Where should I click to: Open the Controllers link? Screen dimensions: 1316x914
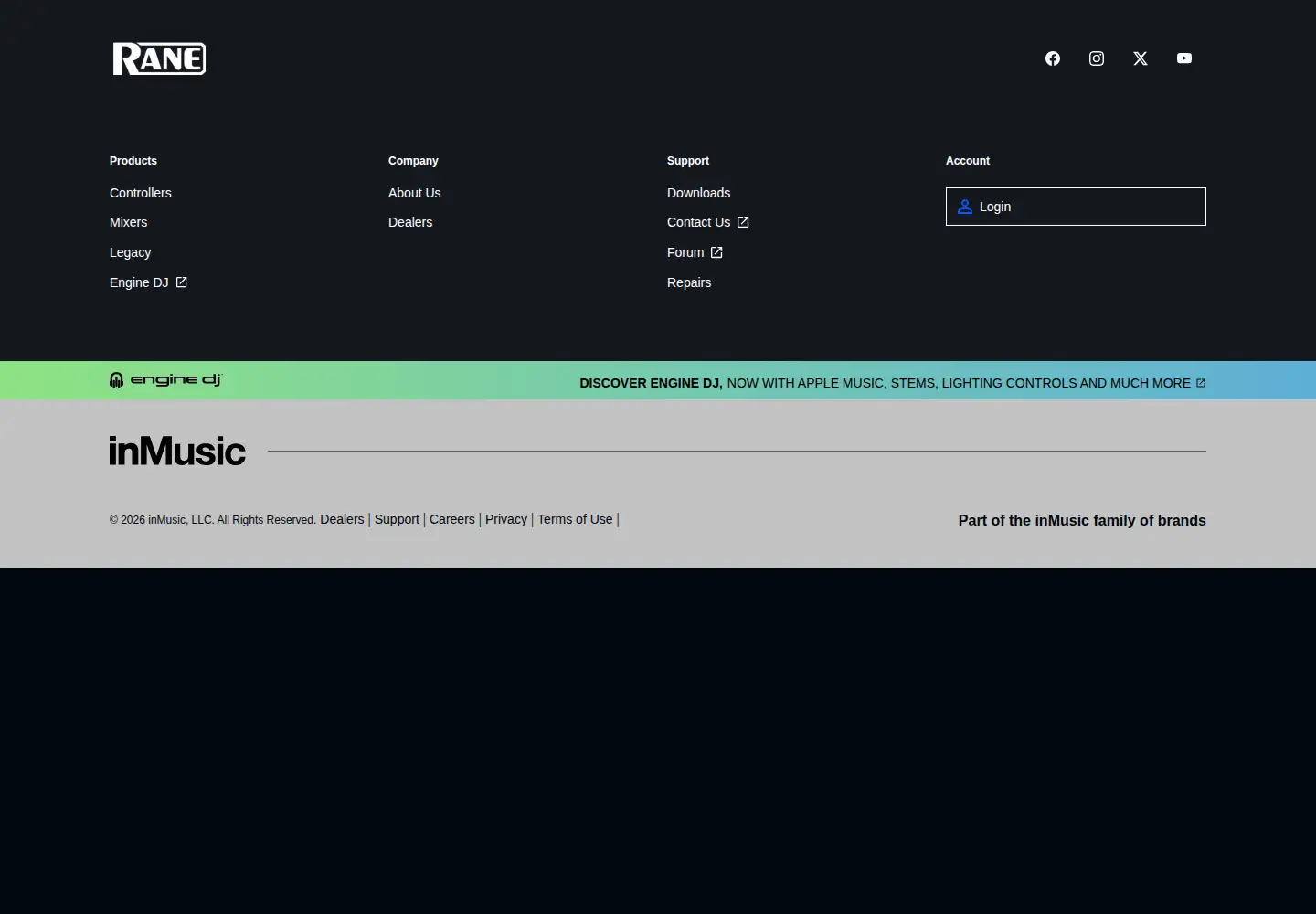[141, 193]
